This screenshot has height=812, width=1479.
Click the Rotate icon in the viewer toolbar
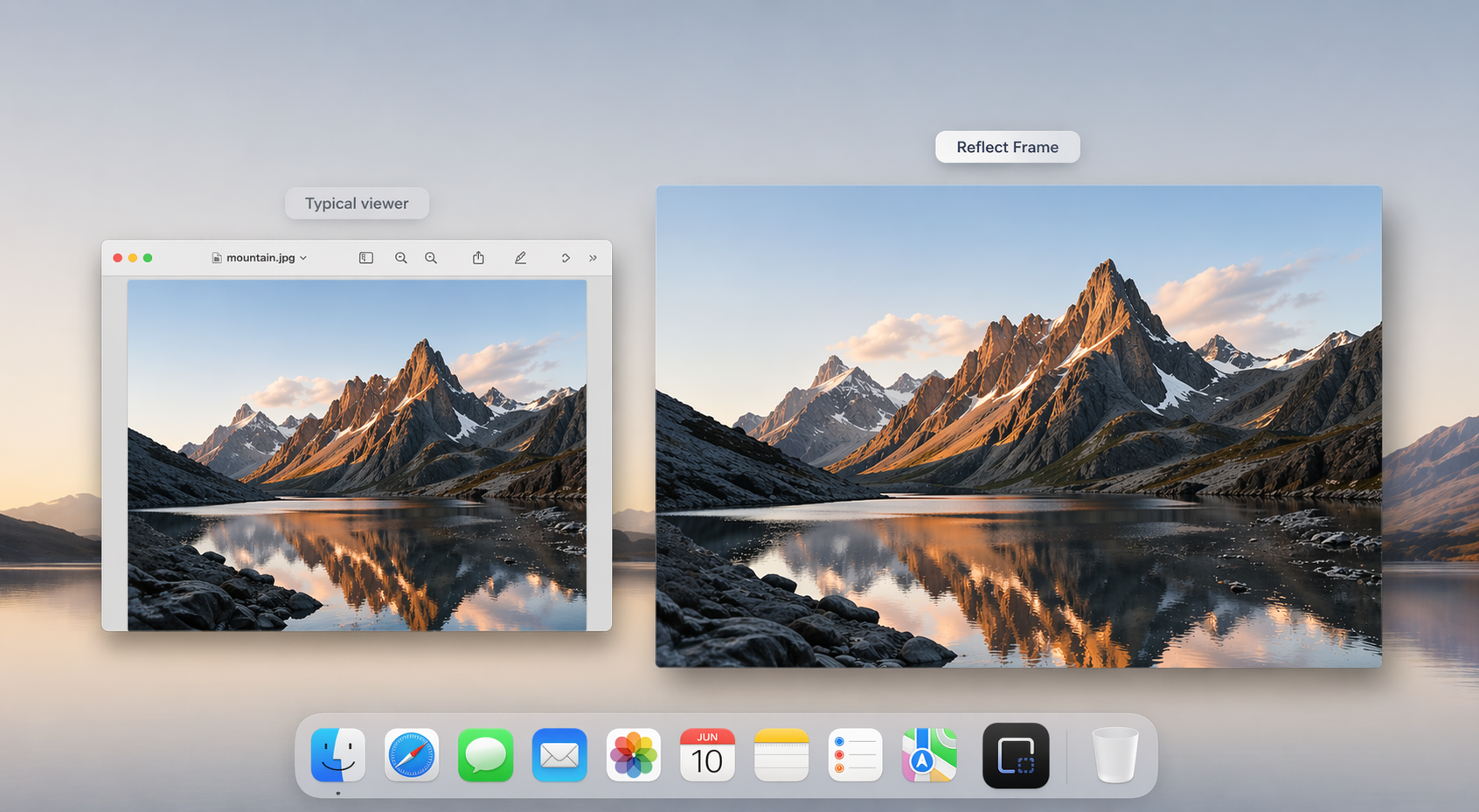(x=566, y=258)
